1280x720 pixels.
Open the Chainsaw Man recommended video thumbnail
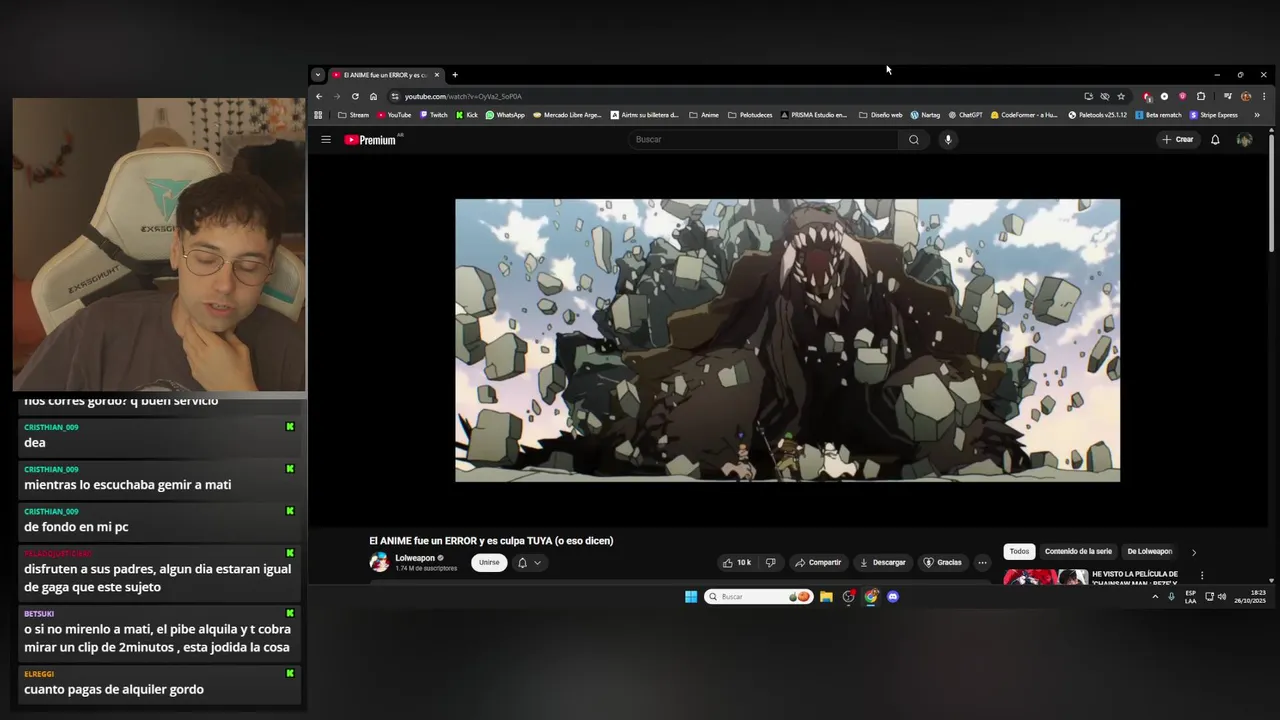[1045, 576]
